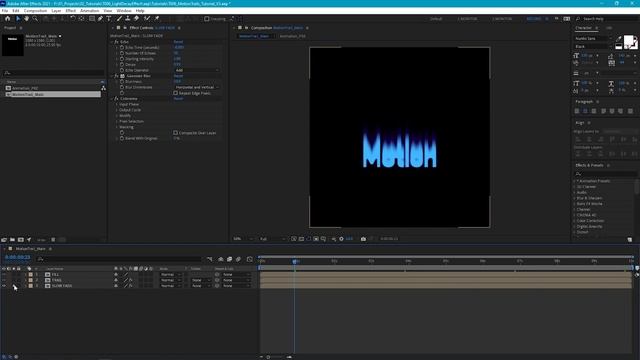
Task: Toggle the shy layers switch in timeline
Action: pos(221,259)
